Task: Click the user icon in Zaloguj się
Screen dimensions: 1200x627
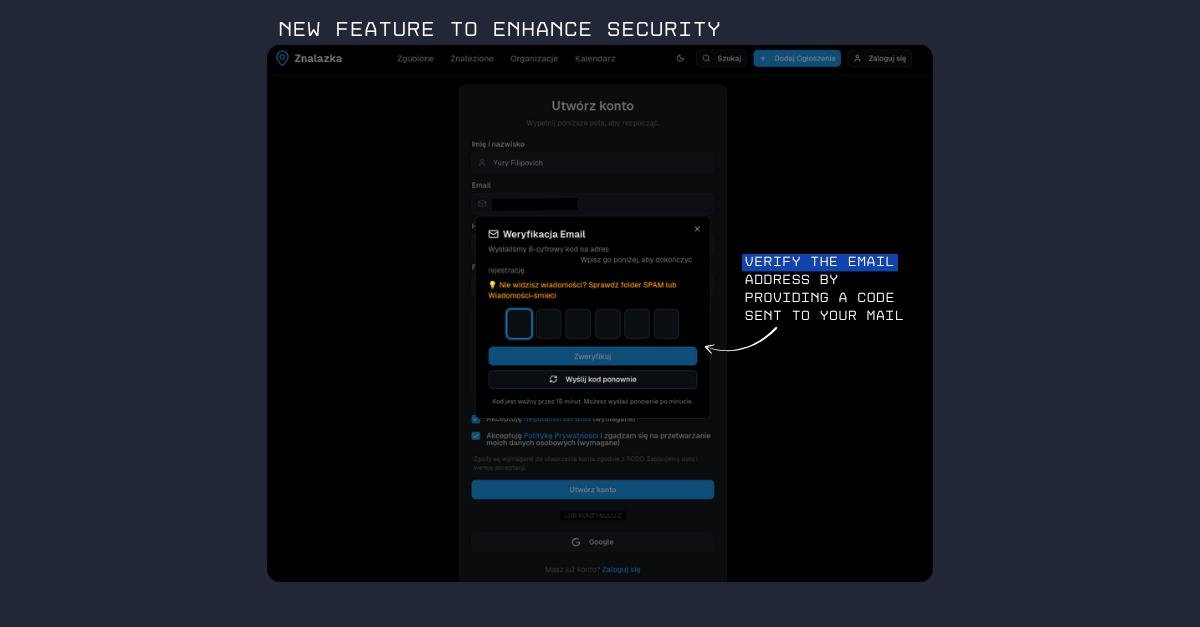Action: pos(858,58)
